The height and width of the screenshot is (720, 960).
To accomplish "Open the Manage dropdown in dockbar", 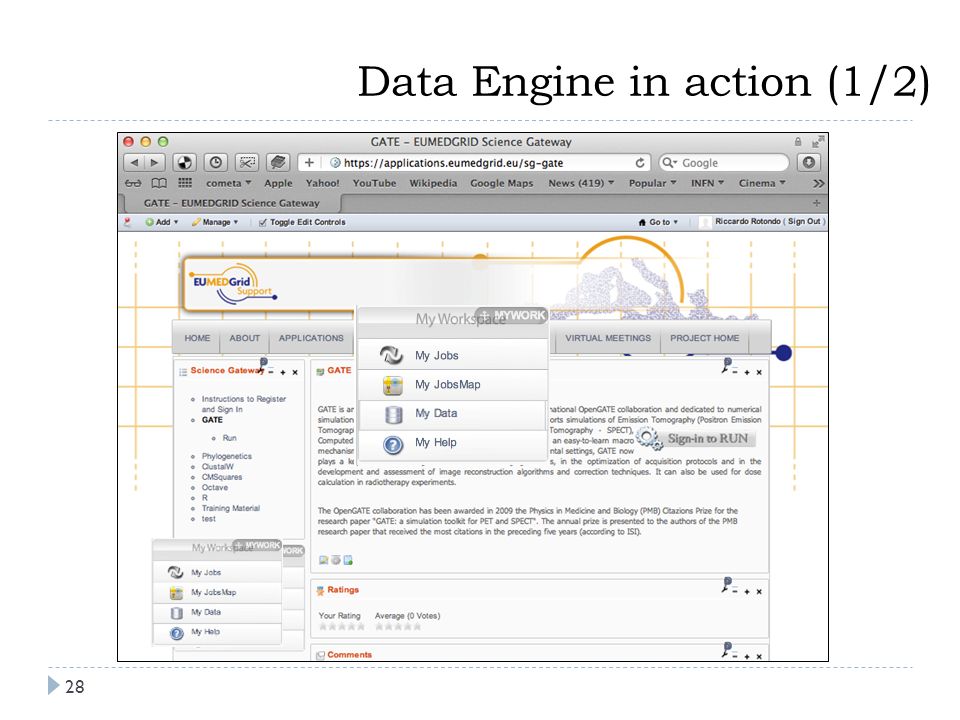I will [215, 222].
